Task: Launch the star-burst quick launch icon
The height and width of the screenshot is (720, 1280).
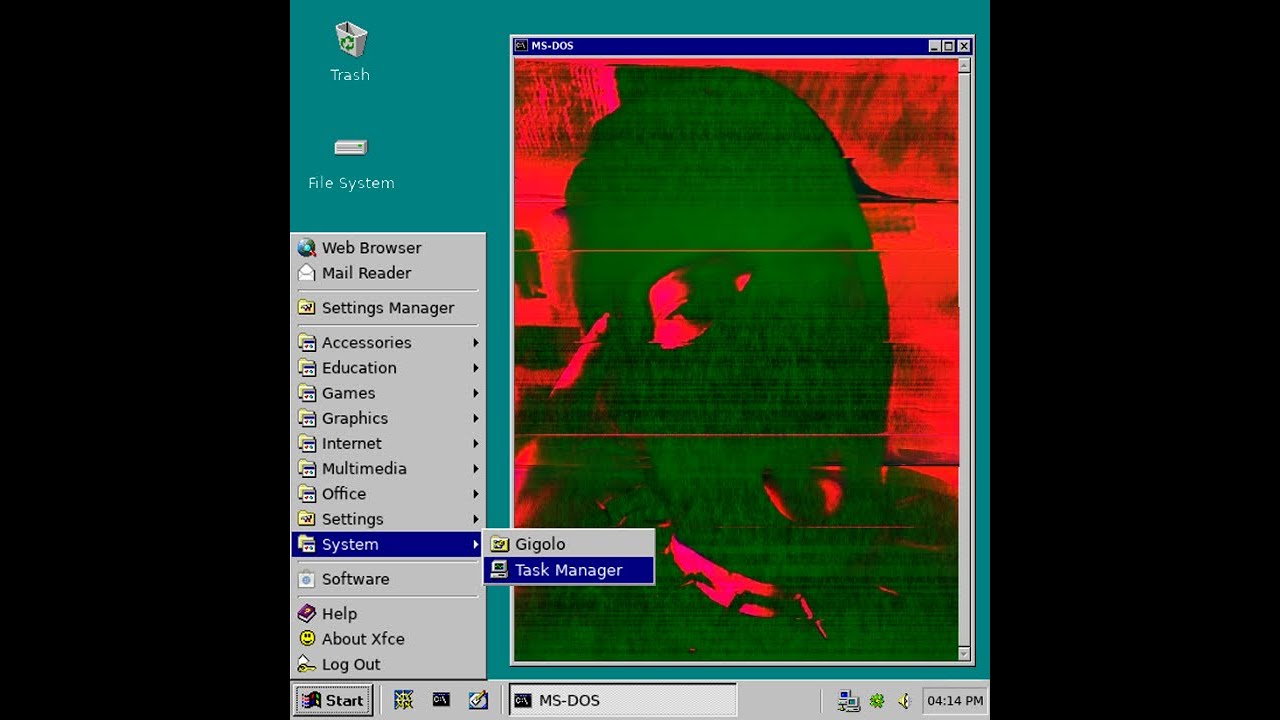Action: 403,700
